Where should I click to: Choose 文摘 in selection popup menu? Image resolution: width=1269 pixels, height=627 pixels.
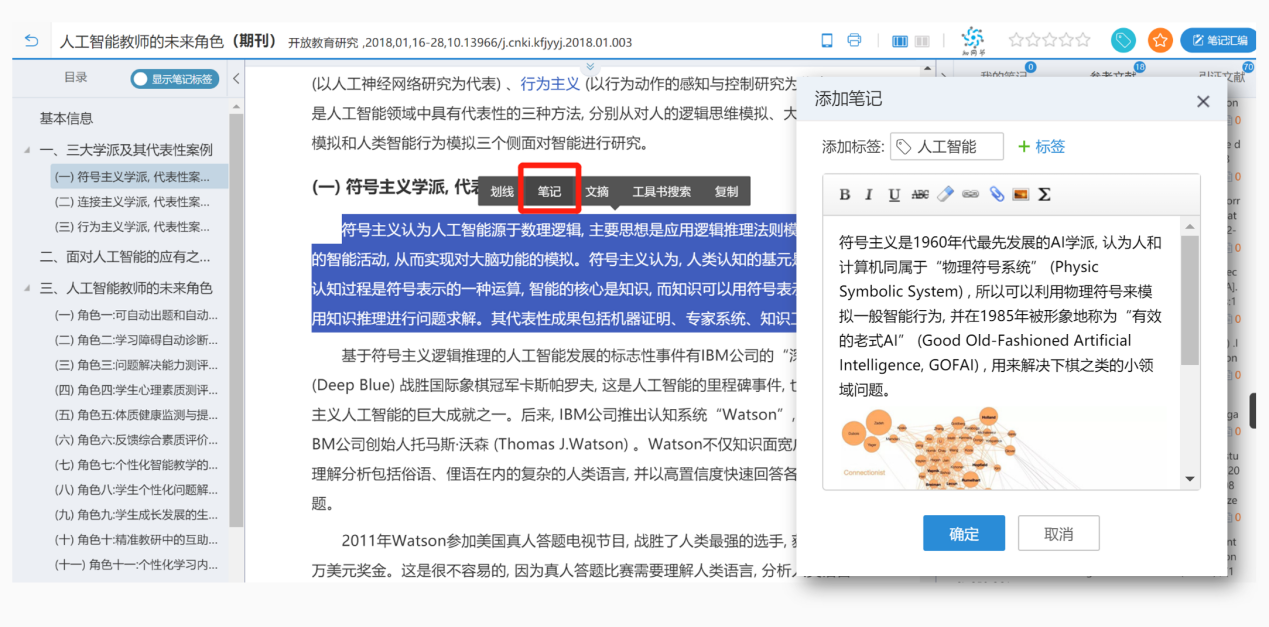[597, 191]
